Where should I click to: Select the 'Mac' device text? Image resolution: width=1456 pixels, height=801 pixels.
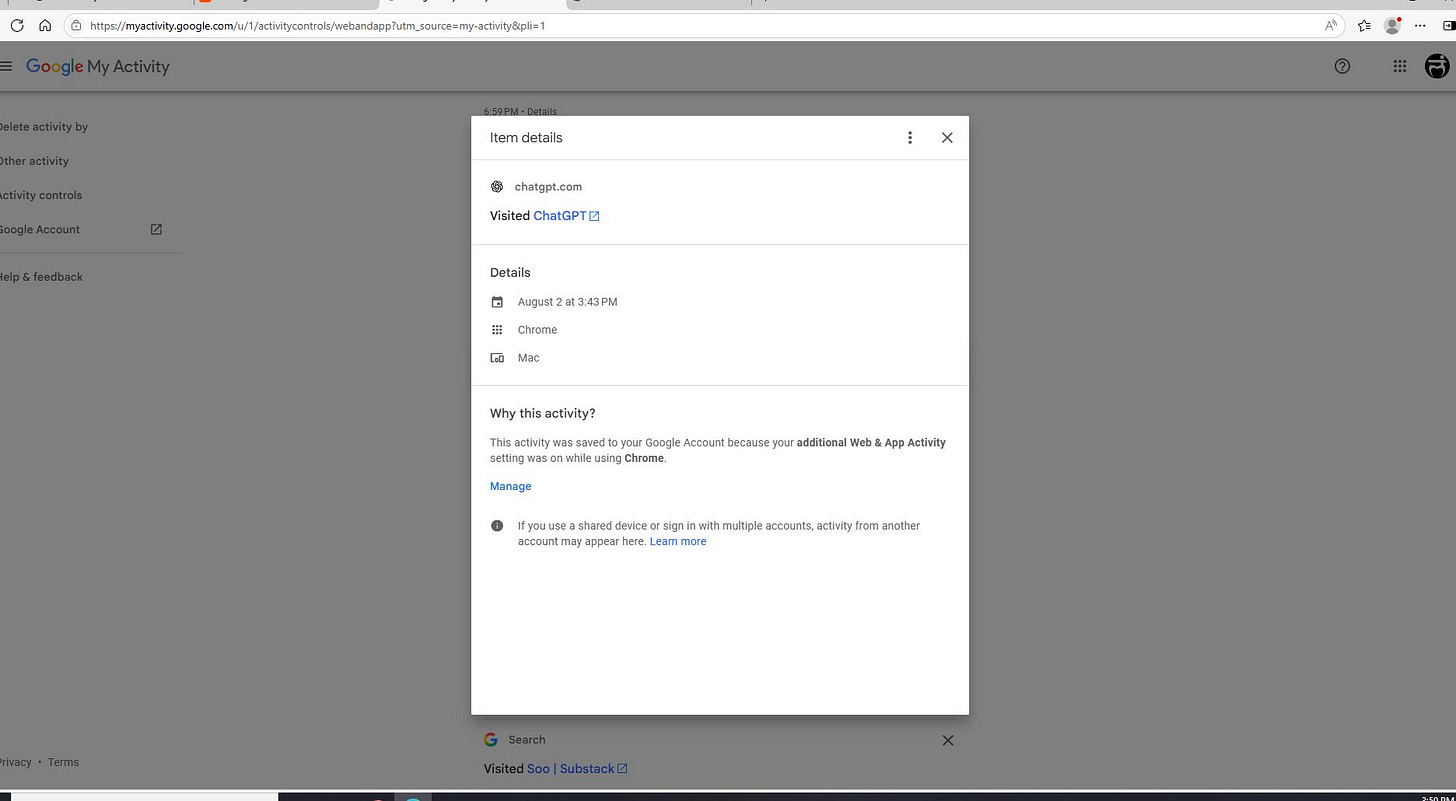pyautogui.click(x=528, y=358)
